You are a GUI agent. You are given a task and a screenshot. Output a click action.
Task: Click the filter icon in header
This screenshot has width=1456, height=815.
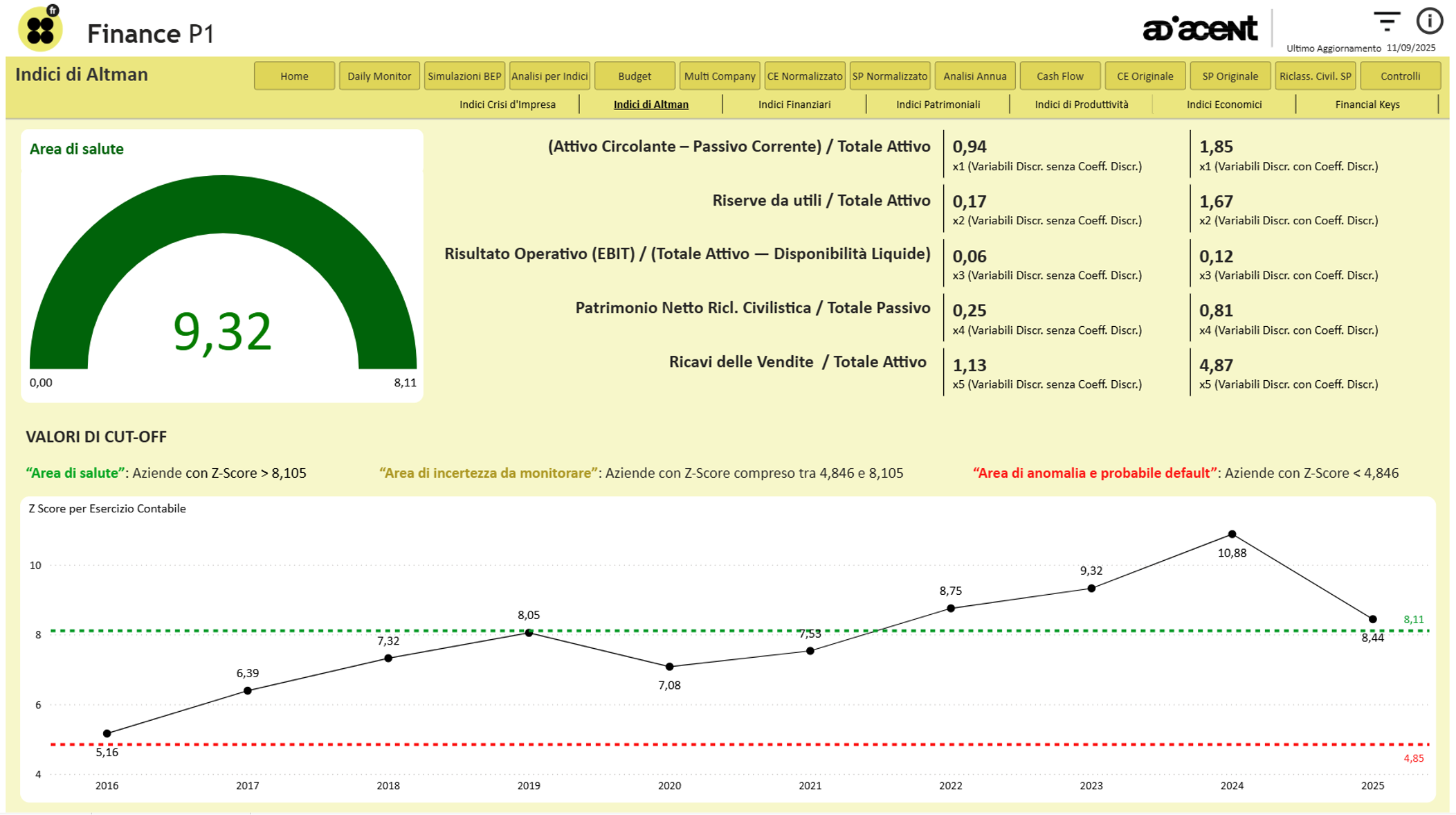(1386, 21)
